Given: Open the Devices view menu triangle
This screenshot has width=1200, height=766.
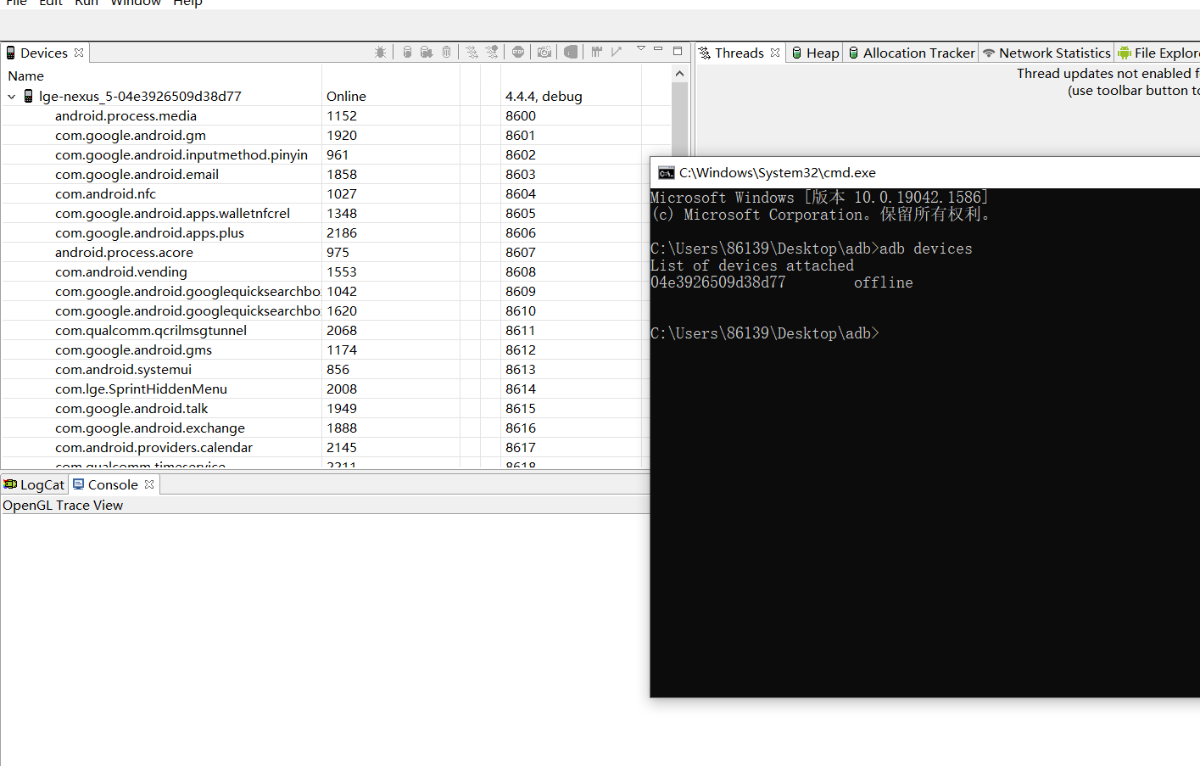Looking at the screenshot, I should point(641,49).
